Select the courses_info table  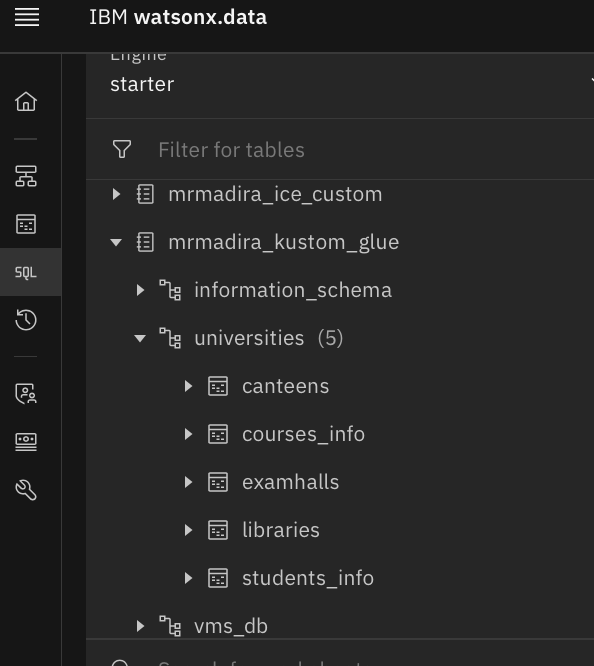[303, 435]
